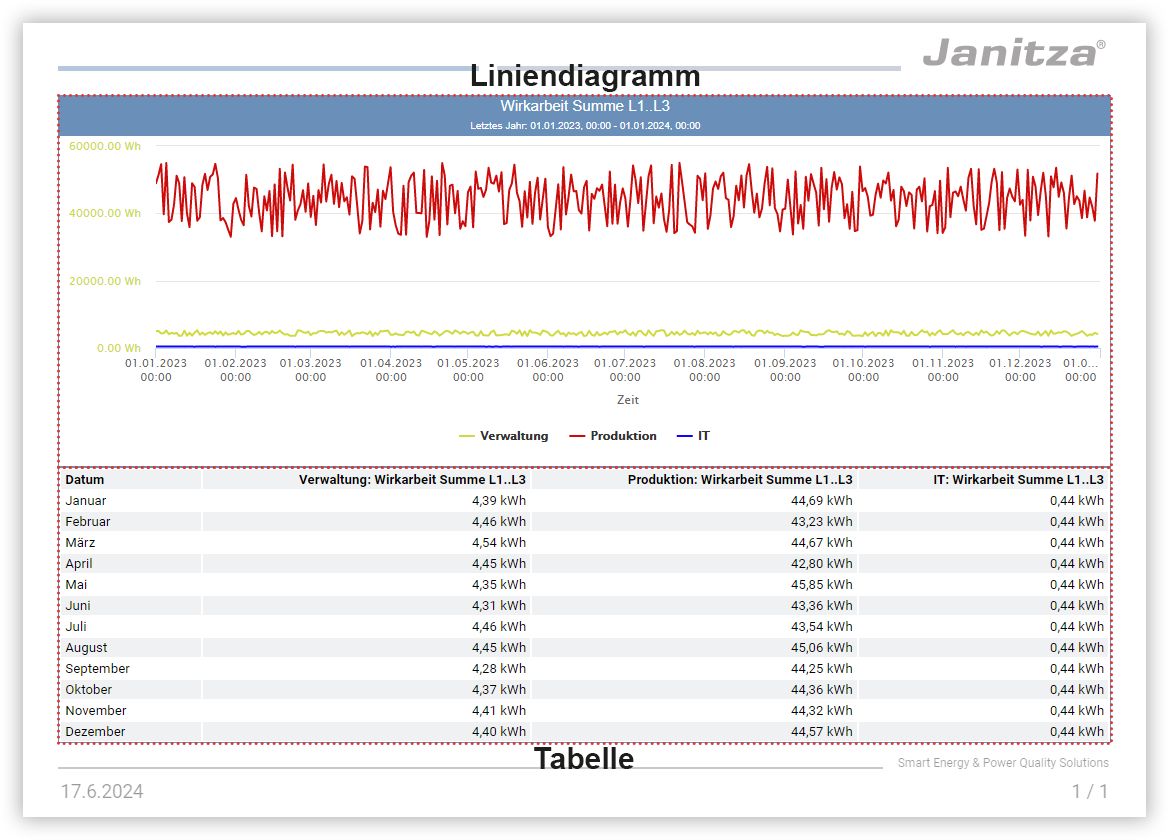The height and width of the screenshot is (840, 1169).
Task: Click the chart title Wirkarbeit Summe L1..L3
Action: [585, 105]
